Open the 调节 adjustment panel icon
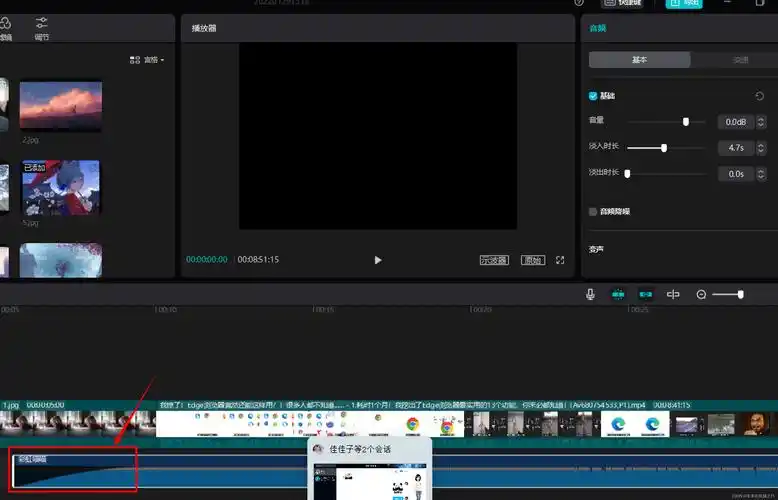 click(41, 27)
